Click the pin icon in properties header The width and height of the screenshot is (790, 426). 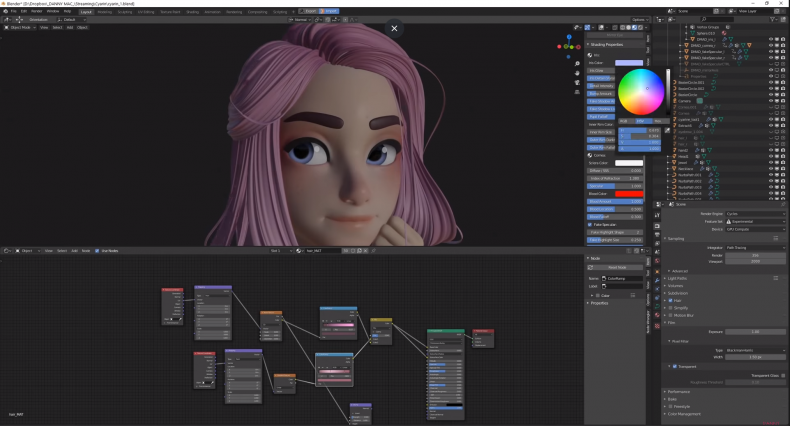click(x=783, y=204)
